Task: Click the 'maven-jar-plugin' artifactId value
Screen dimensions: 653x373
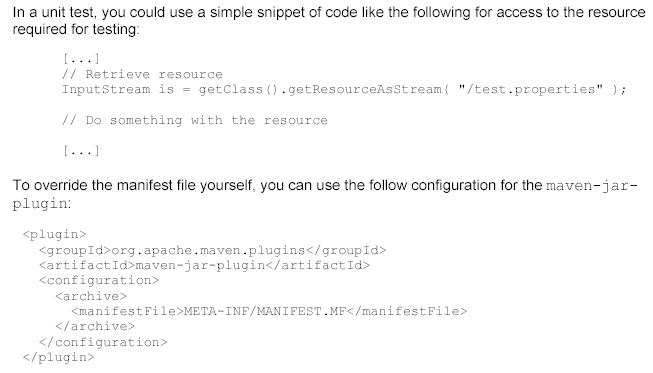Action: coord(200,265)
